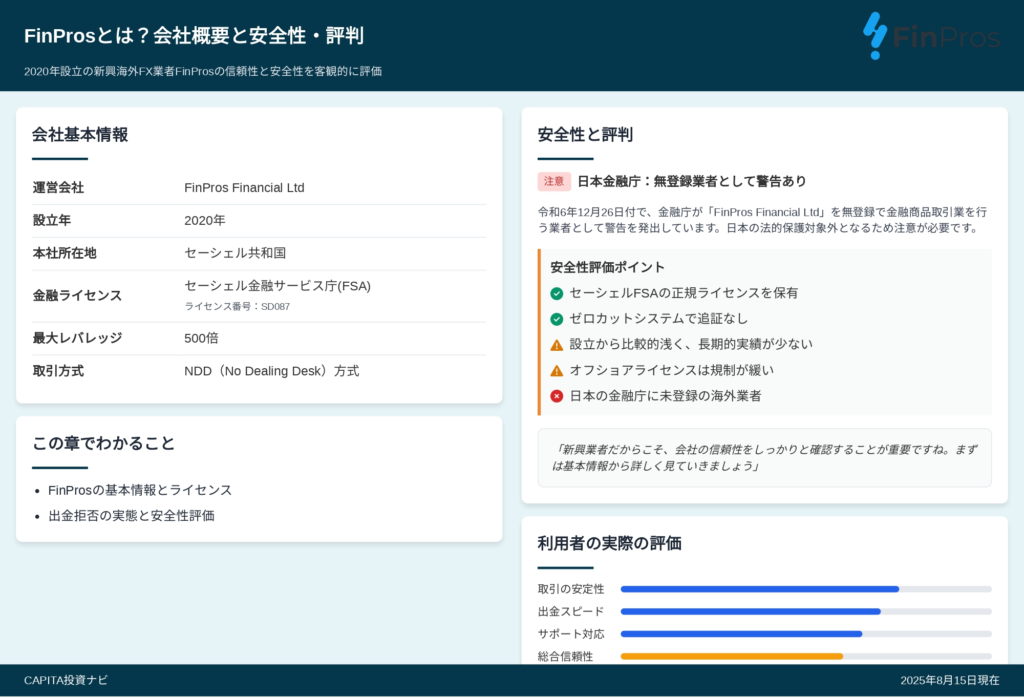This screenshot has height=698, width=1024.
Task: Click the italic quote 新興業者だからこそ
Action: [x=764, y=458]
